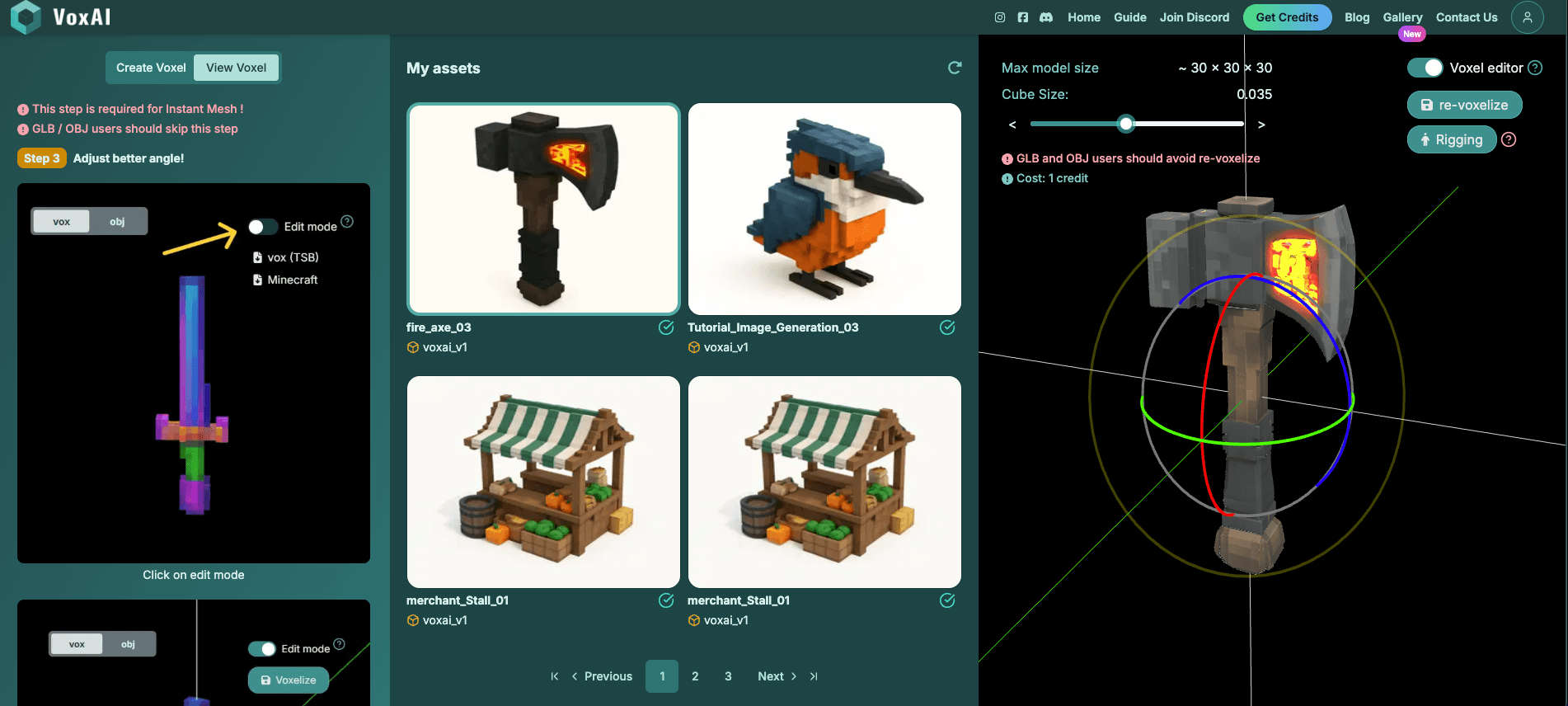Image resolution: width=1568 pixels, height=706 pixels.
Task: Click the Get Credits button
Action: tap(1287, 17)
